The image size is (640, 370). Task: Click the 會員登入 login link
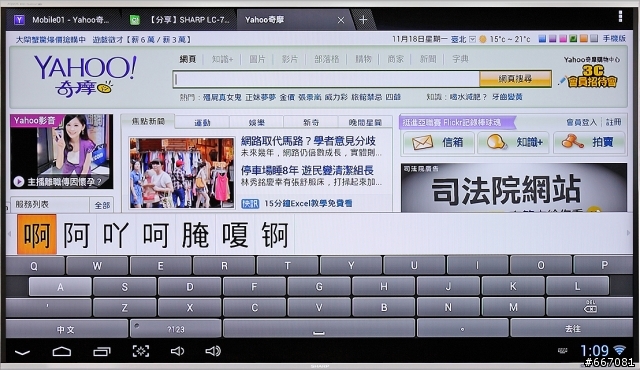click(x=581, y=122)
